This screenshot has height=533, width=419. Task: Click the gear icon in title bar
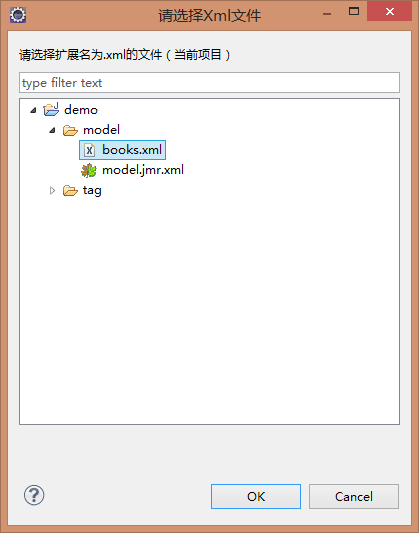tap(18, 15)
